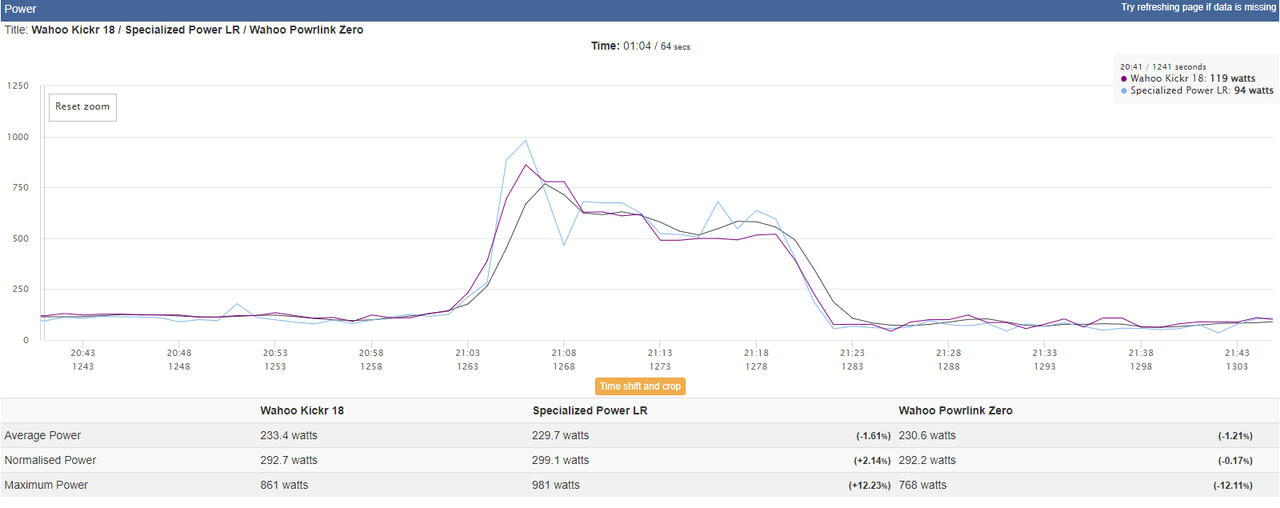Click the 981 watts value
Image resolution: width=1280 pixels, height=508 pixels.
tap(556, 485)
